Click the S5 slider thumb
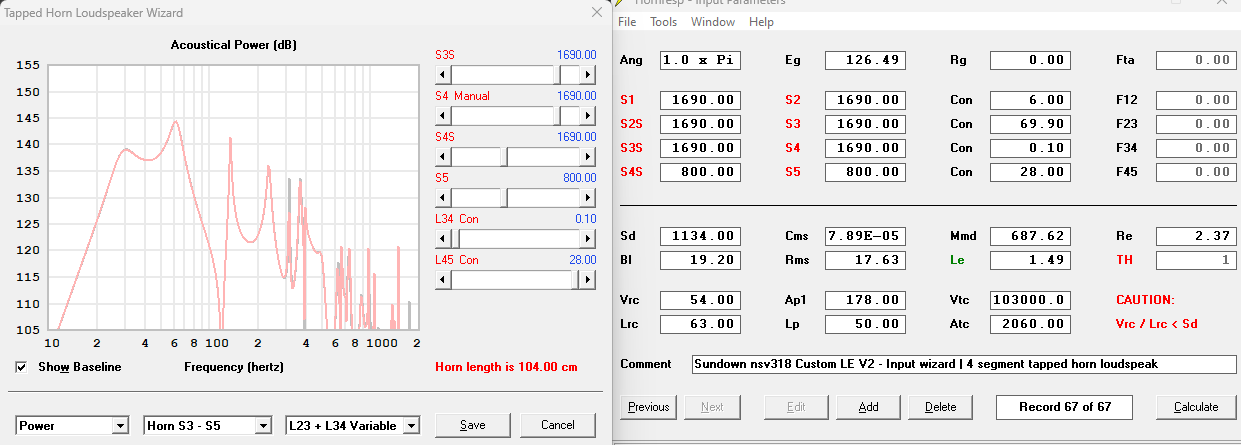 (504, 197)
